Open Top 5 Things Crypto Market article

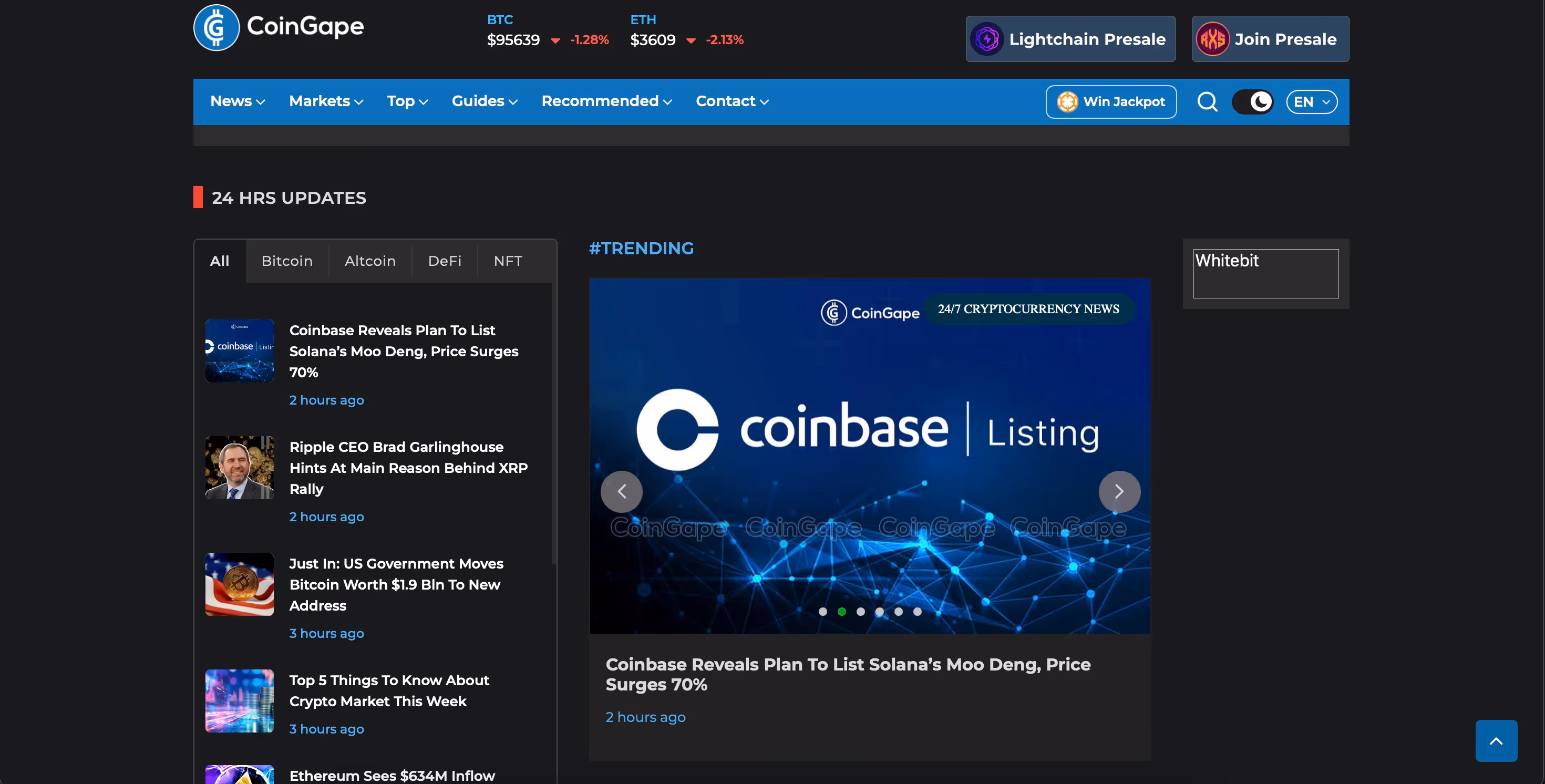click(389, 690)
